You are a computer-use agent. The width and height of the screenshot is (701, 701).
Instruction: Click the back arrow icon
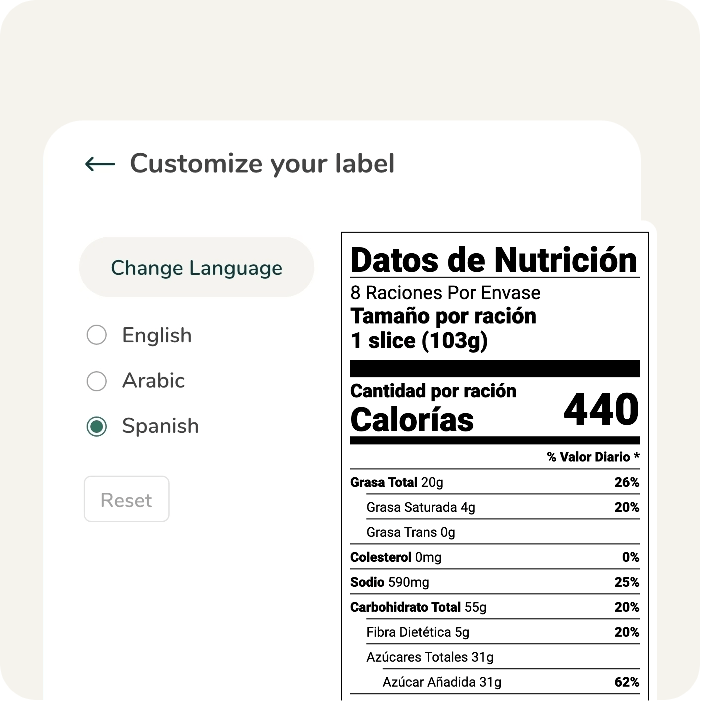(100, 164)
